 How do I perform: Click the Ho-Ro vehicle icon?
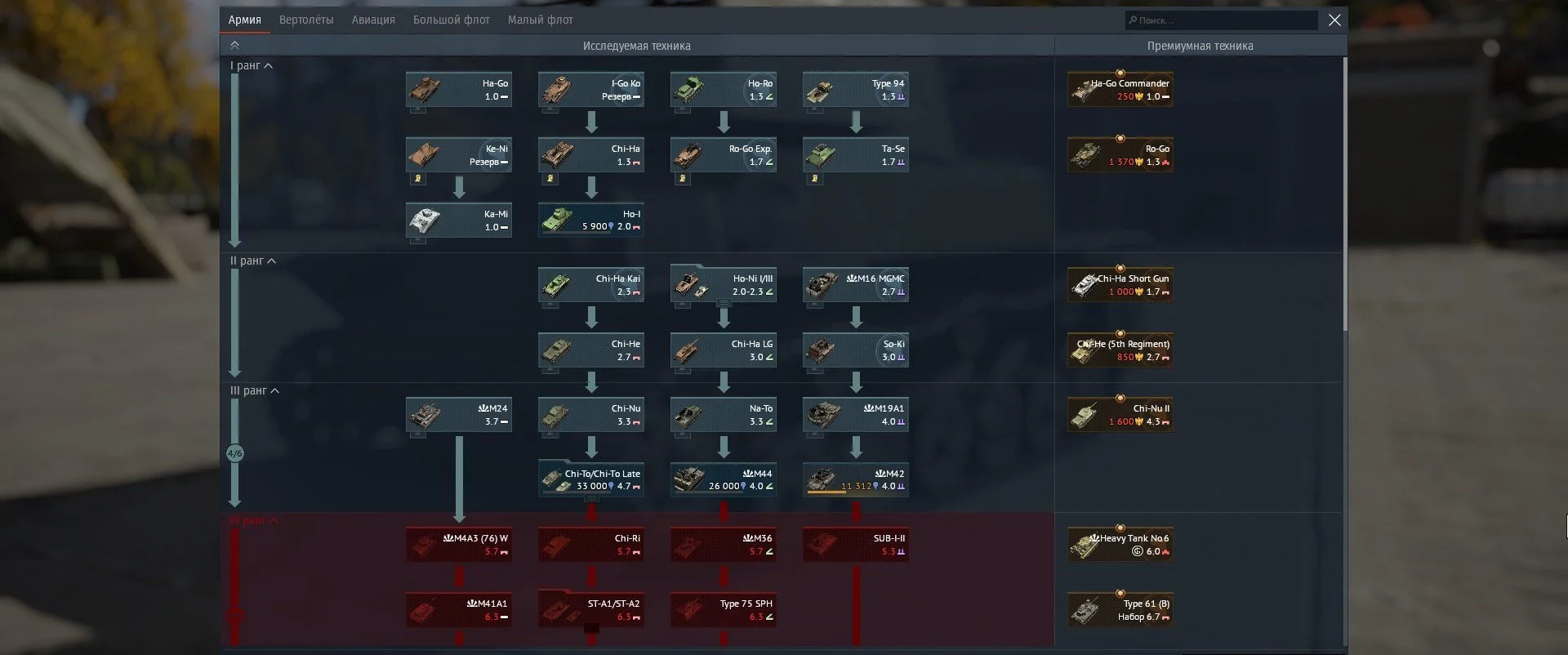pos(689,89)
